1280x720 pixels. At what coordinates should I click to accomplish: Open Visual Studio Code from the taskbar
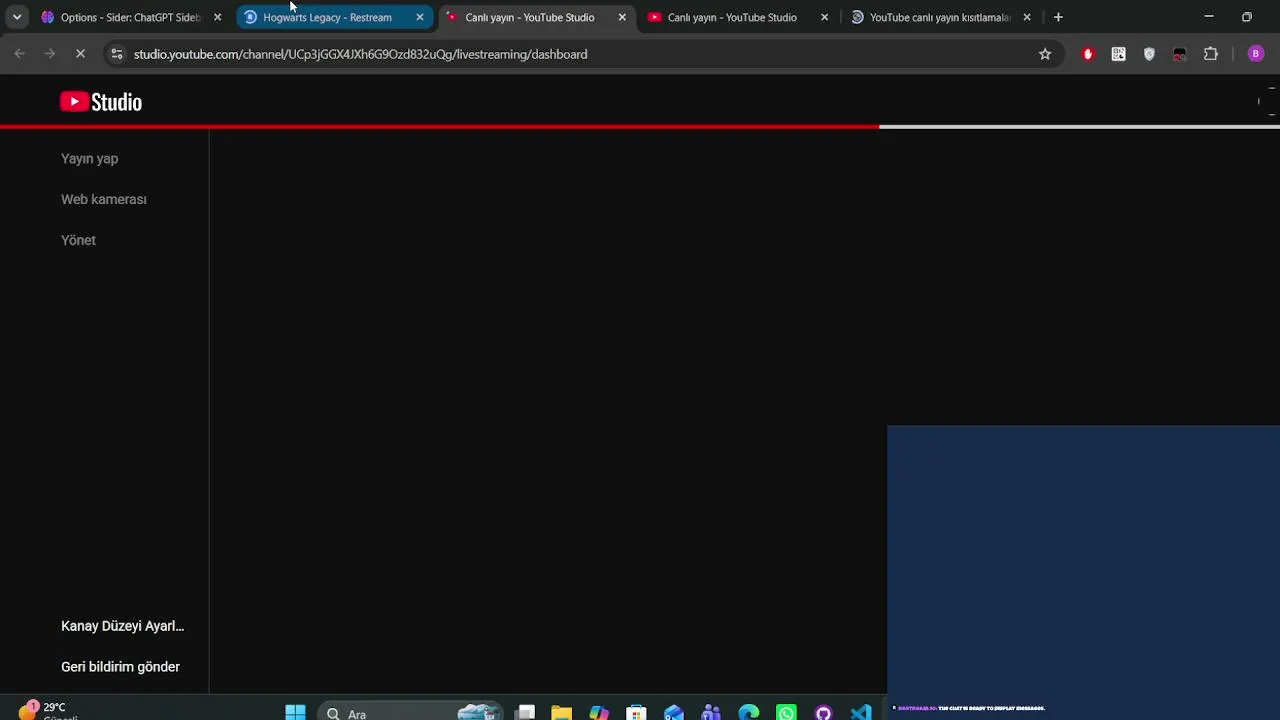coord(861,712)
